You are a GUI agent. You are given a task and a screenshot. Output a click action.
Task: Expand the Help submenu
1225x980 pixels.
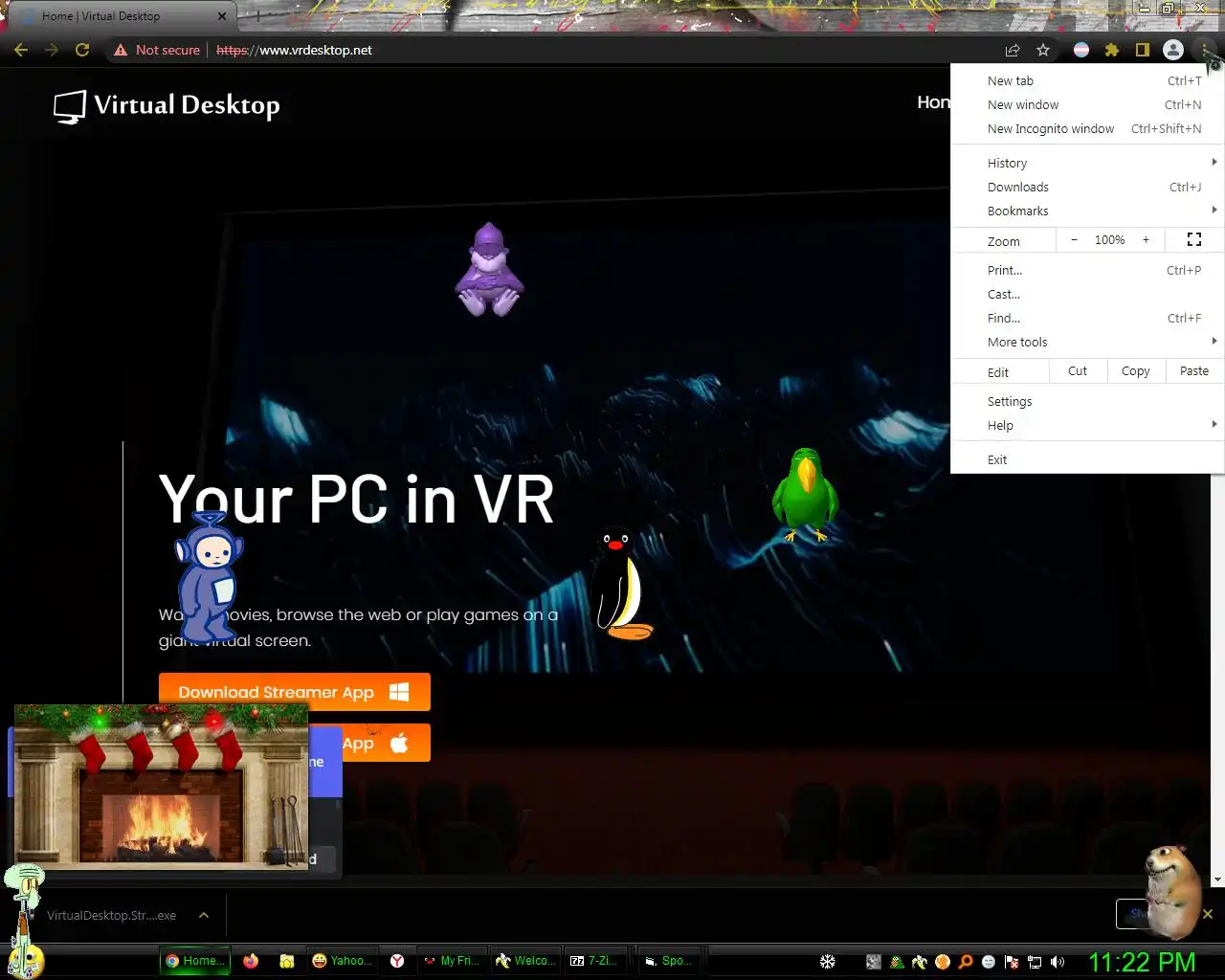tap(1088, 426)
